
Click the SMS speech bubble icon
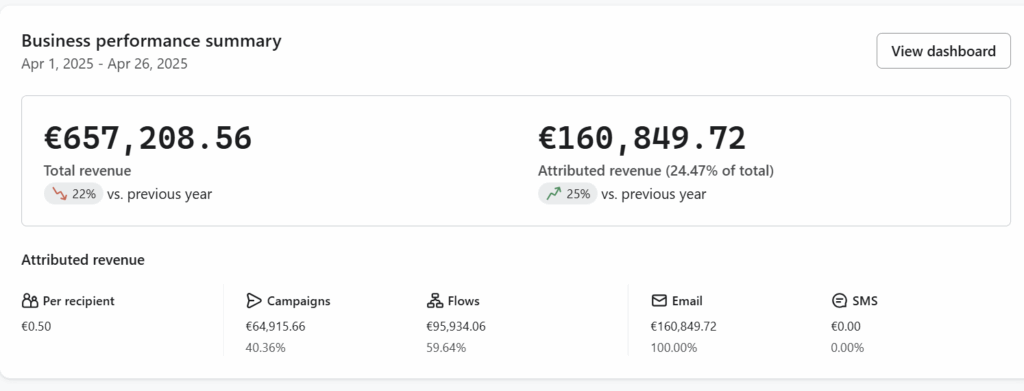839,301
